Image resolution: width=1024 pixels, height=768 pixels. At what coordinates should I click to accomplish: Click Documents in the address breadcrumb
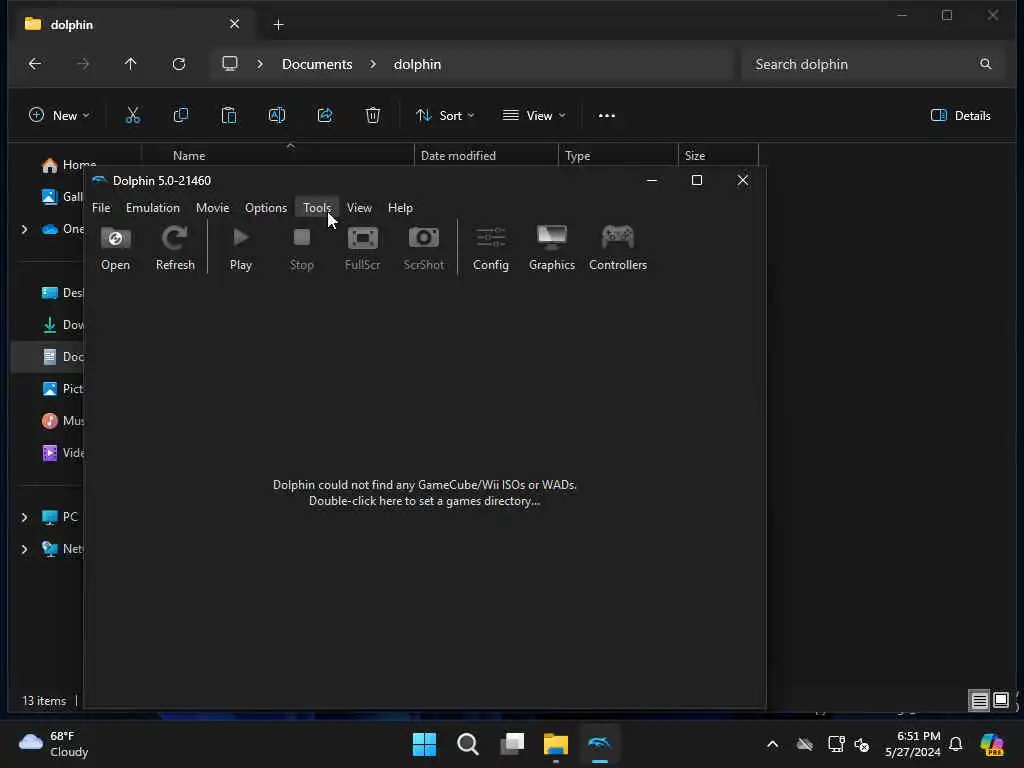click(x=317, y=64)
